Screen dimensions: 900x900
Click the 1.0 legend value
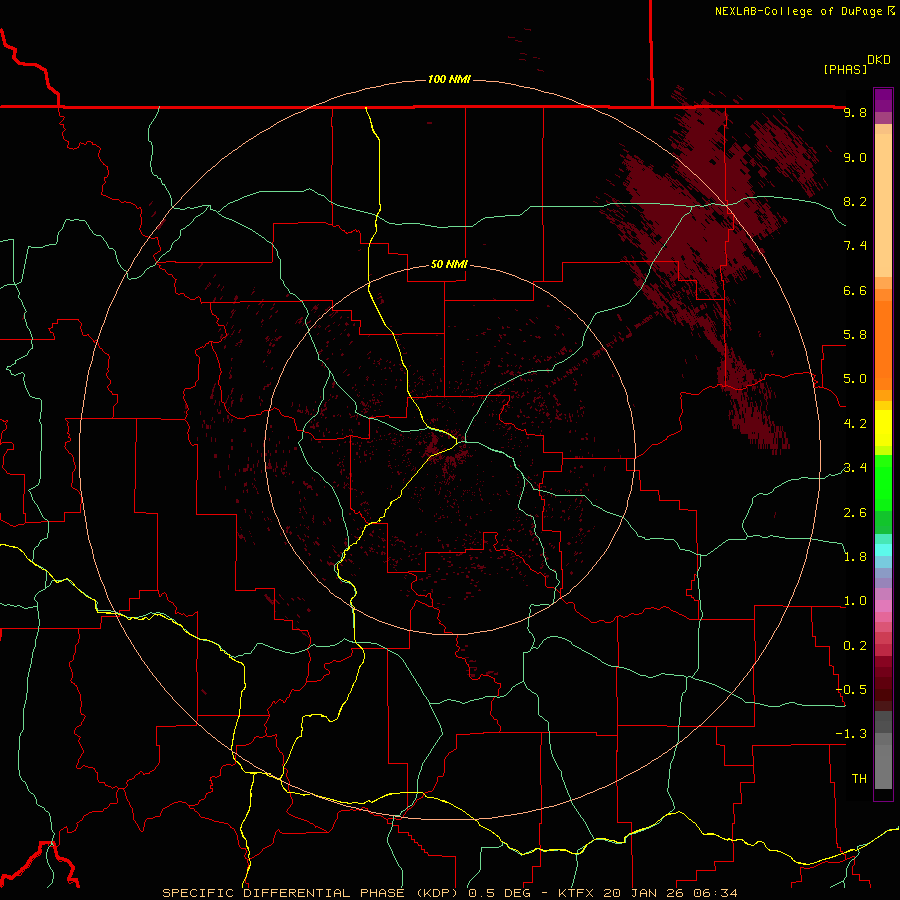click(855, 601)
